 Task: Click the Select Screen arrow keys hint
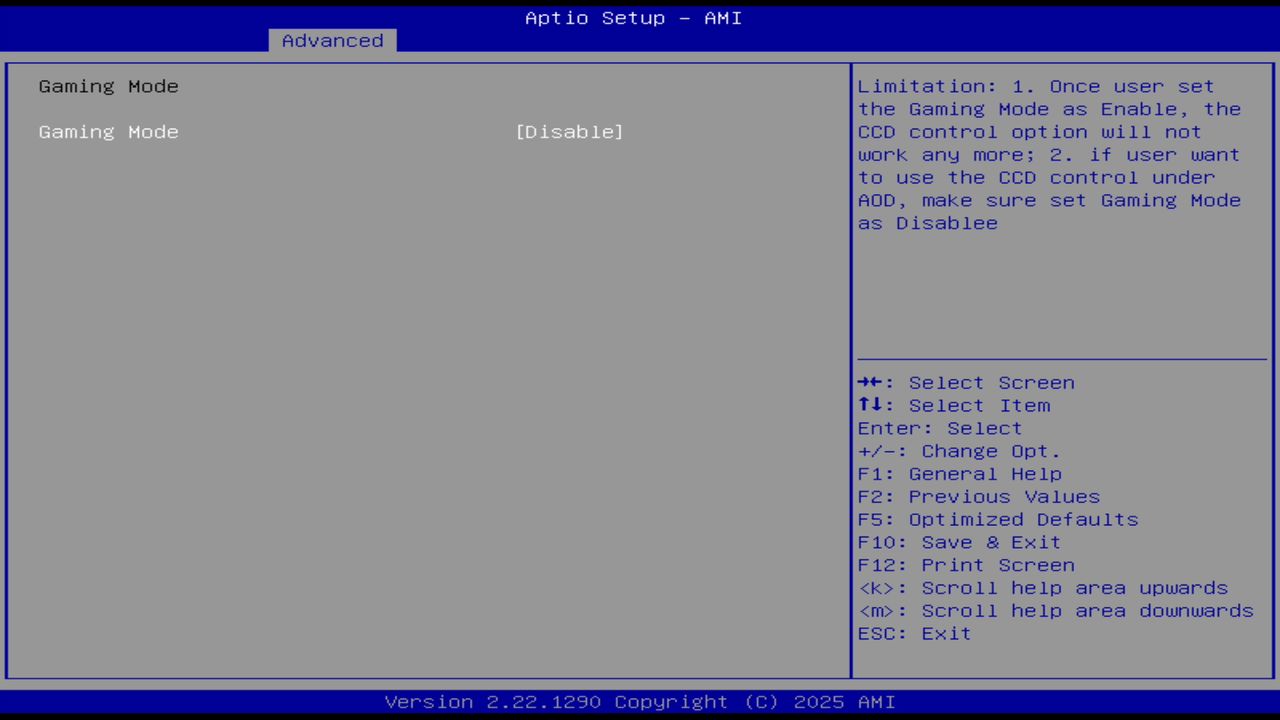[x=966, y=383]
